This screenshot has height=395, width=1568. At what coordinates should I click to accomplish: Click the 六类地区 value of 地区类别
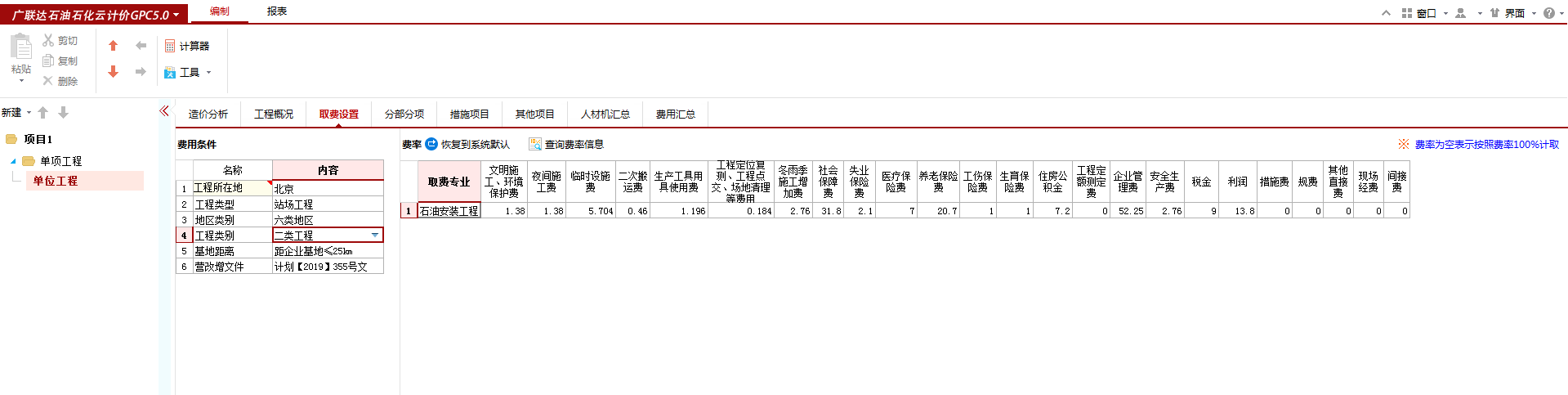click(x=328, y=220)
